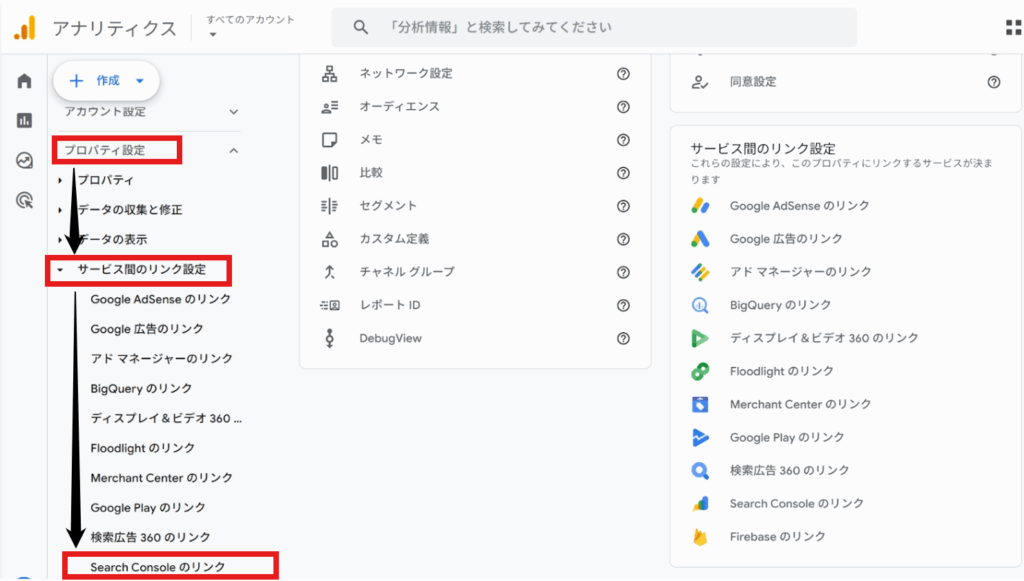Screen dimensions: 1024x581
Task: Click the 同意設定 consent icon
Action: (700, 82)
